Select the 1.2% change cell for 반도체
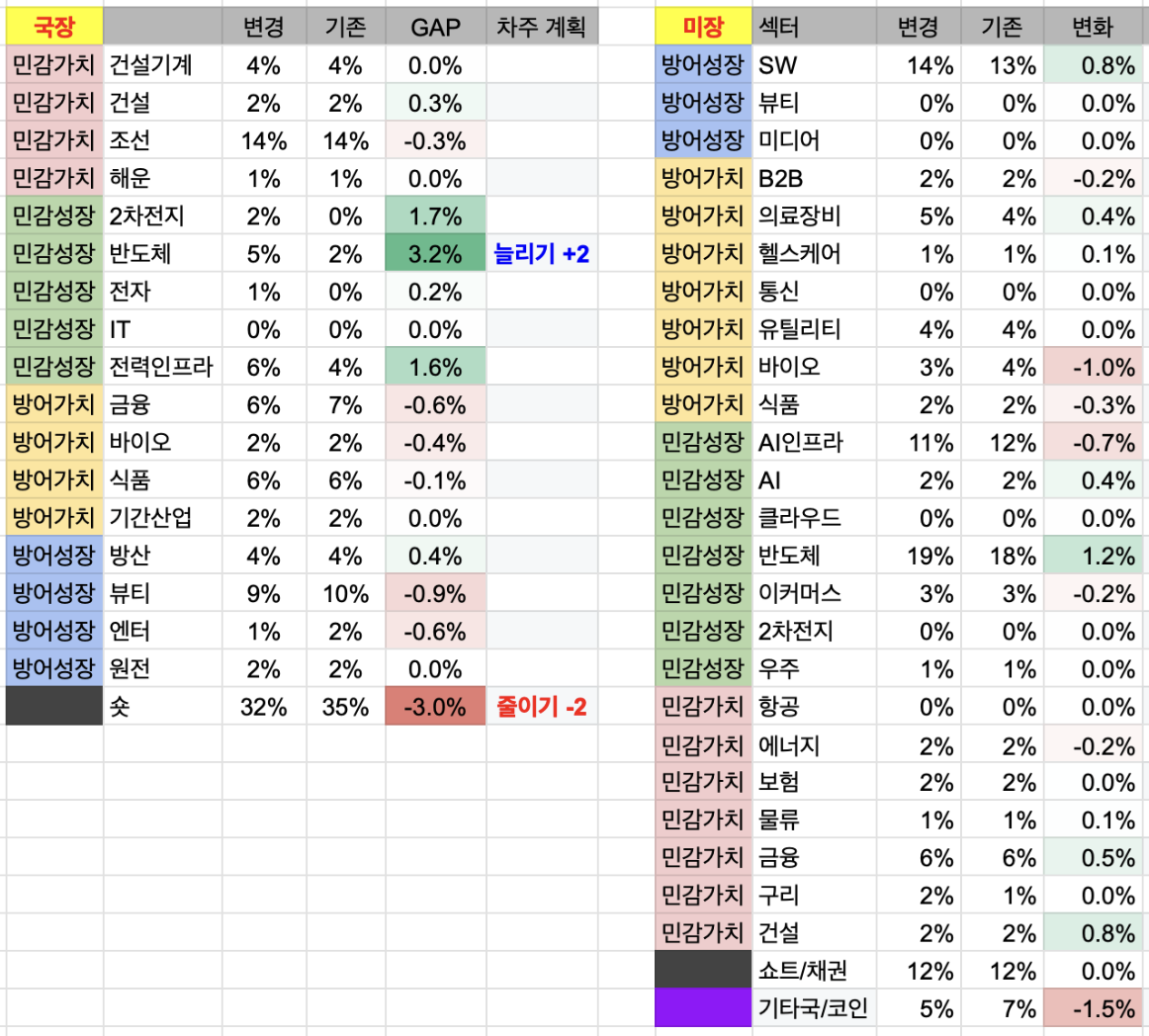The width and height of the screenshot is (1149, 1036). point(1093,557)
